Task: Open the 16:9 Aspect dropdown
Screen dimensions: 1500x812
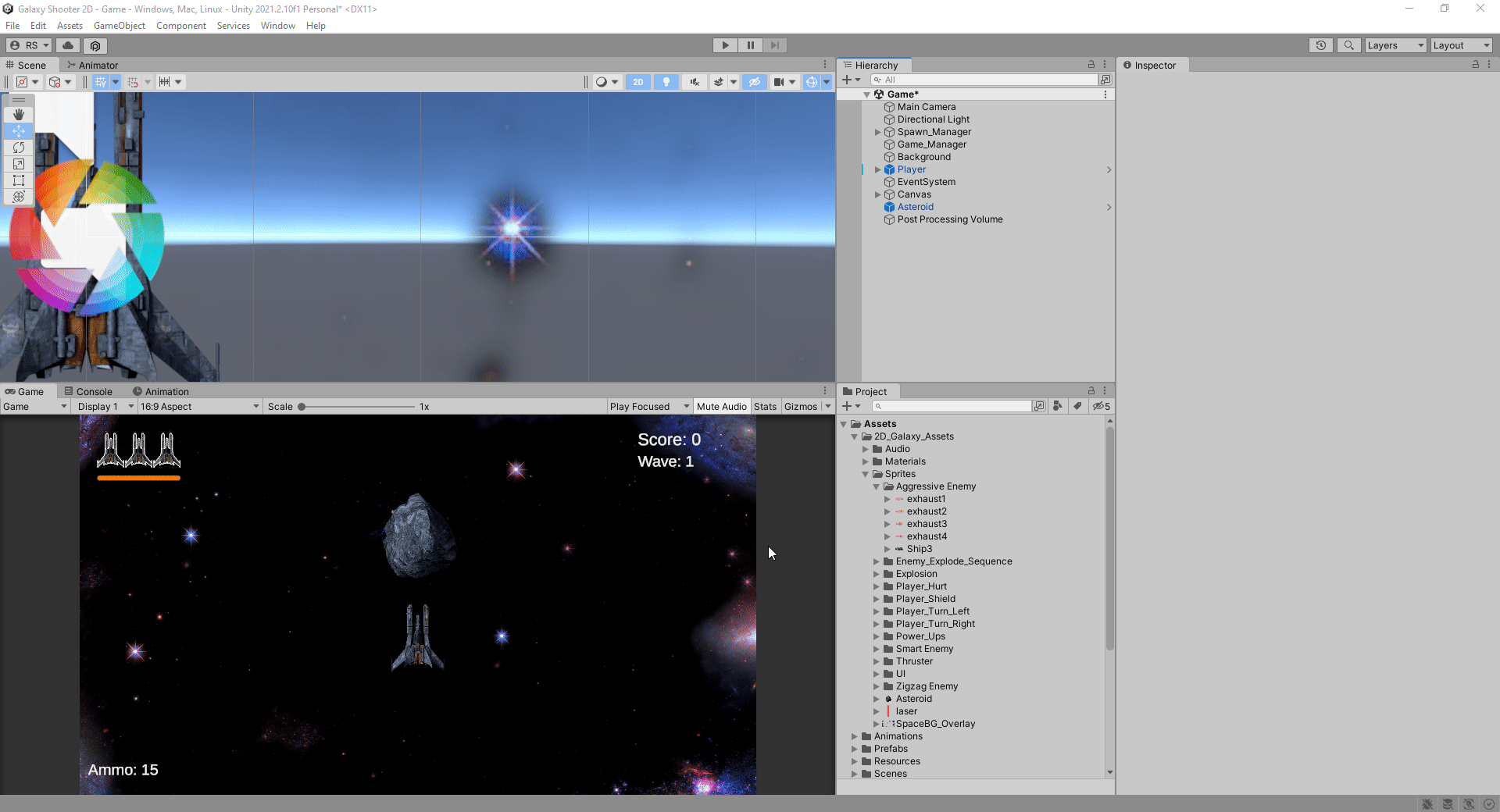Action: pyautogui.click(x=199, y=406)
